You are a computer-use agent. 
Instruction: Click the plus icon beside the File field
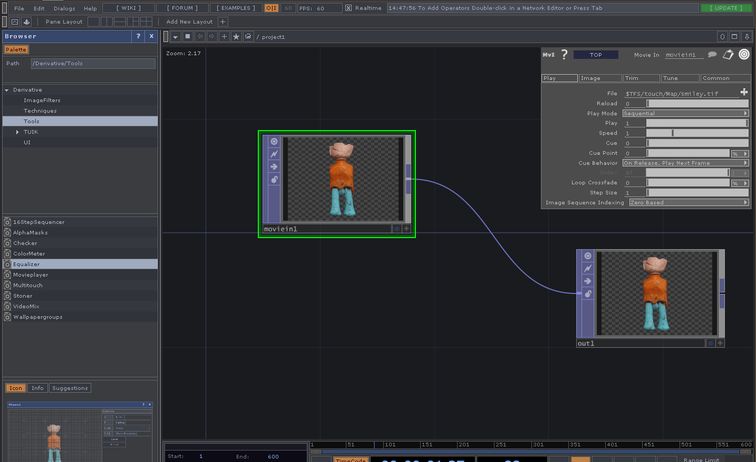click(x=743, y=92)
